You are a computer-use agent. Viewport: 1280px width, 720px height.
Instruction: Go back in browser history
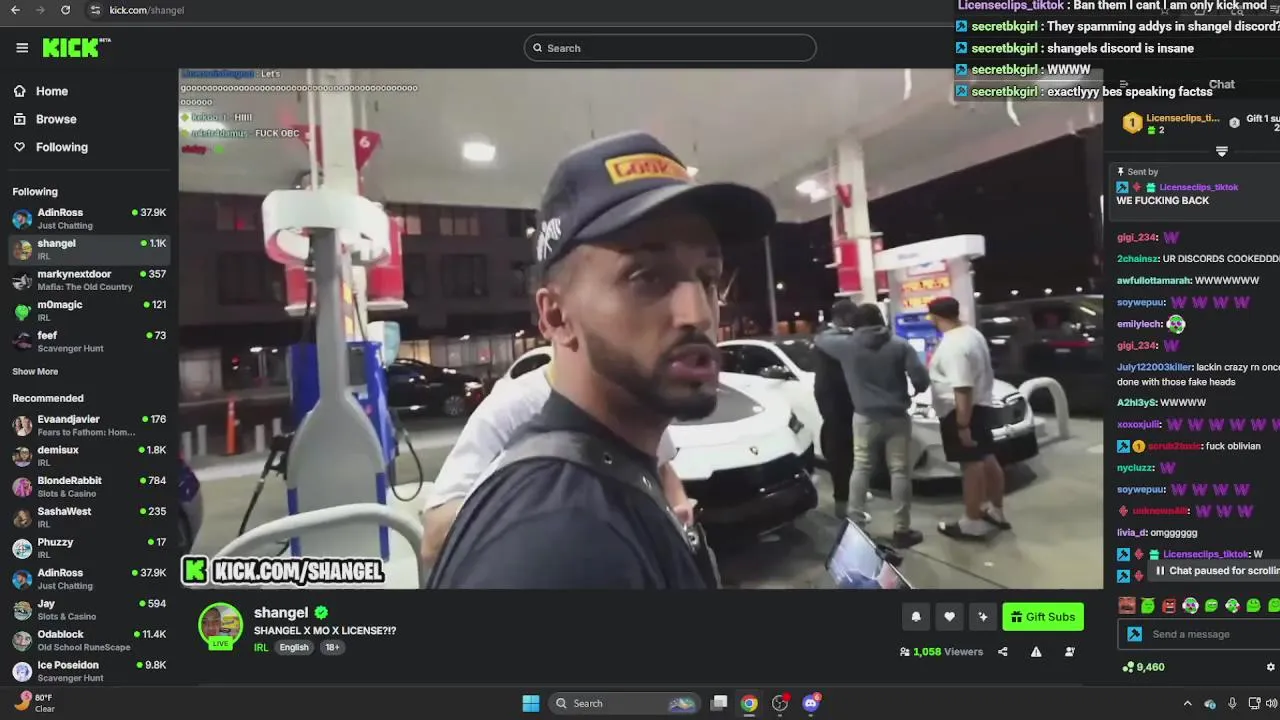coord(15,10)
